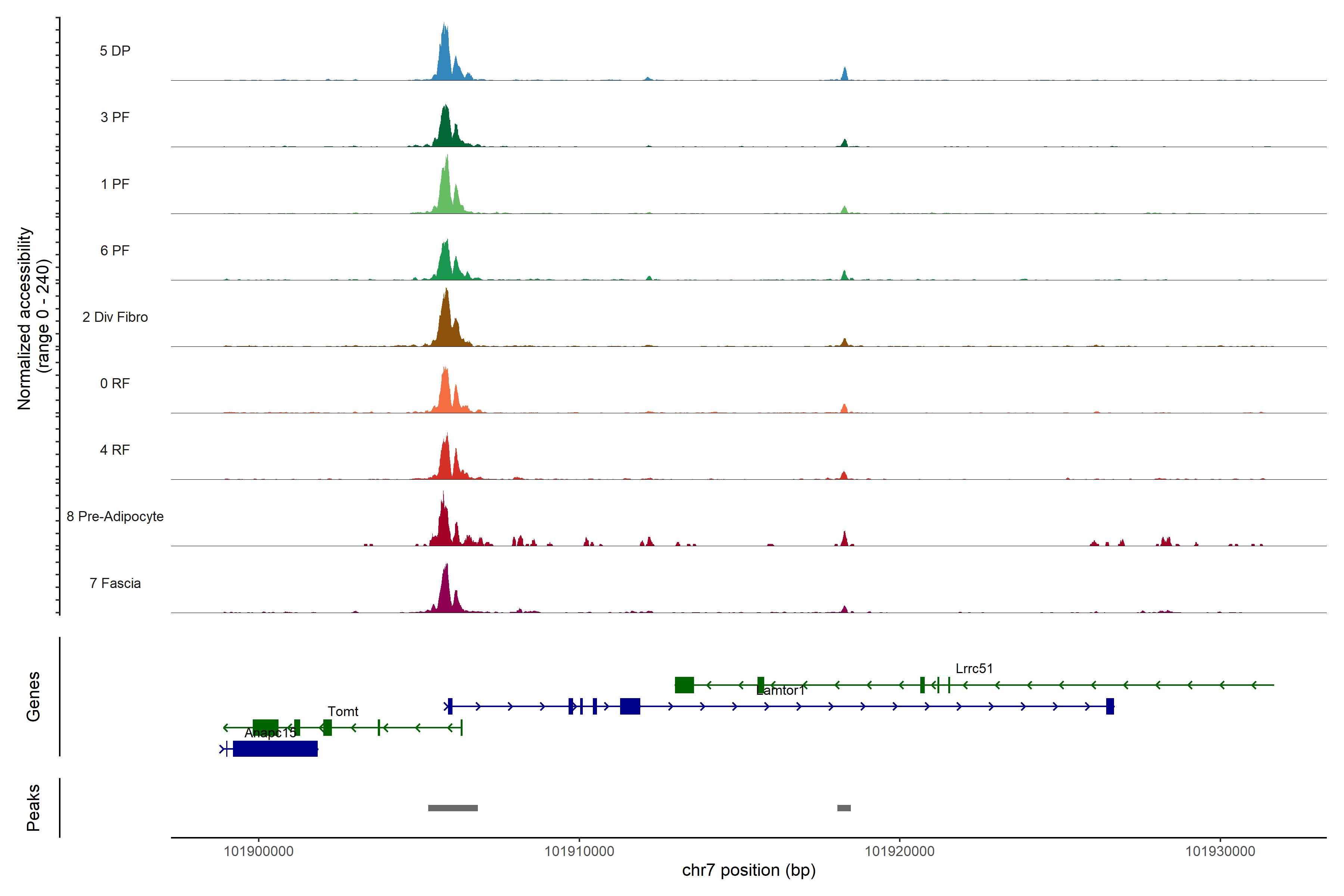1344x896 pixels.
Task: Click the 101910000 axis tick label
Action: click(x=579, y=852)
